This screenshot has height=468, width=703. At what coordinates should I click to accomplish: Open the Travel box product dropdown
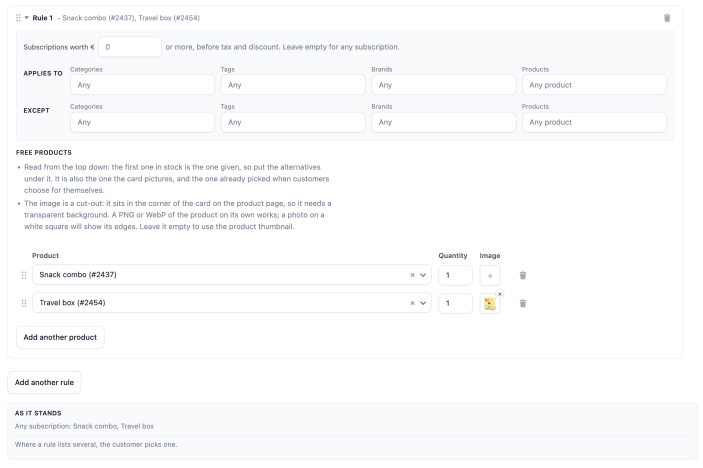tap(423, 303)
